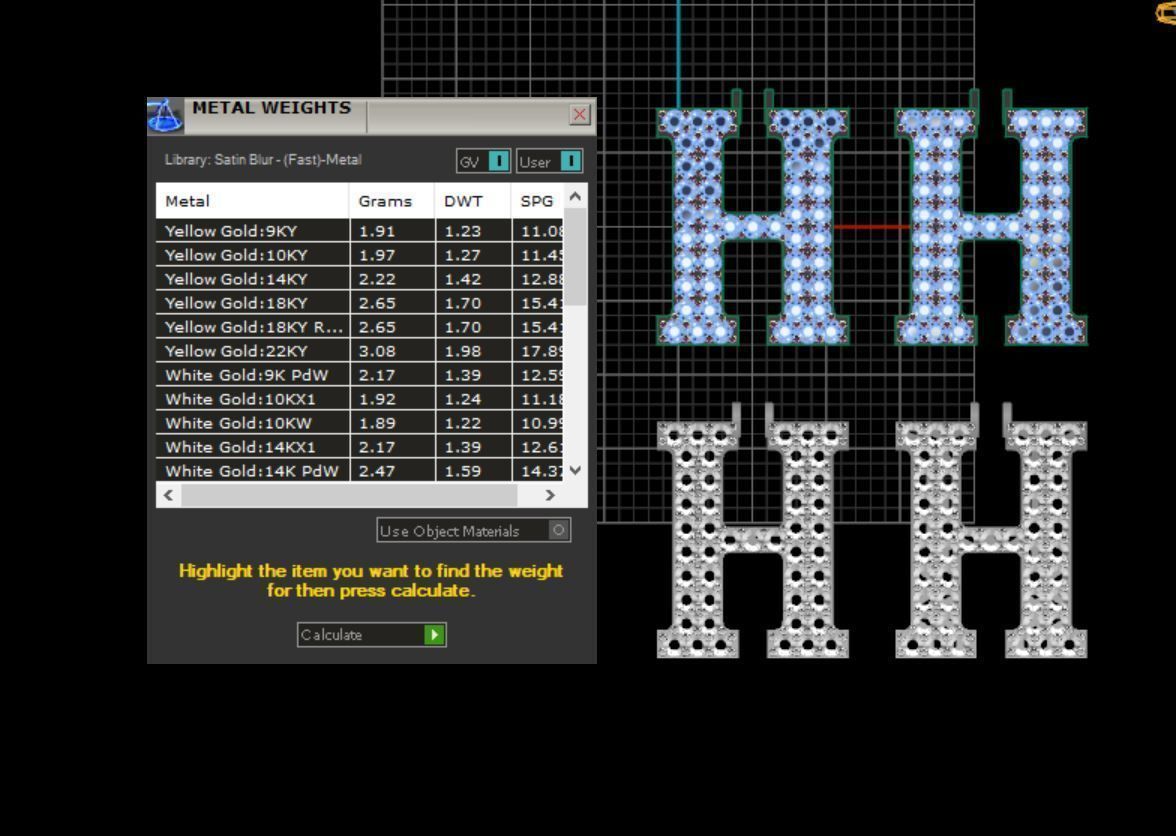Select the Yellow Gold:18KY row

click(360, 303)
